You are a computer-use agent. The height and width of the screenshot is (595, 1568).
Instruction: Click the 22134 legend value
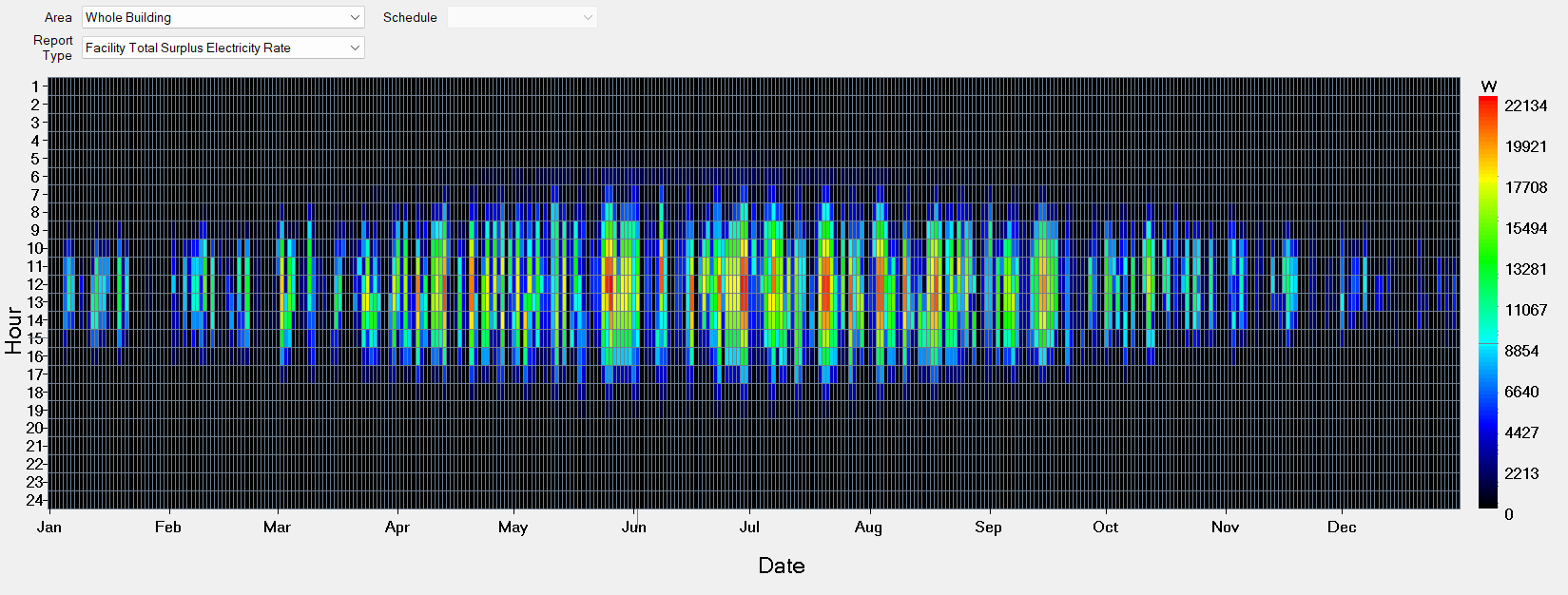[1525, 106]
